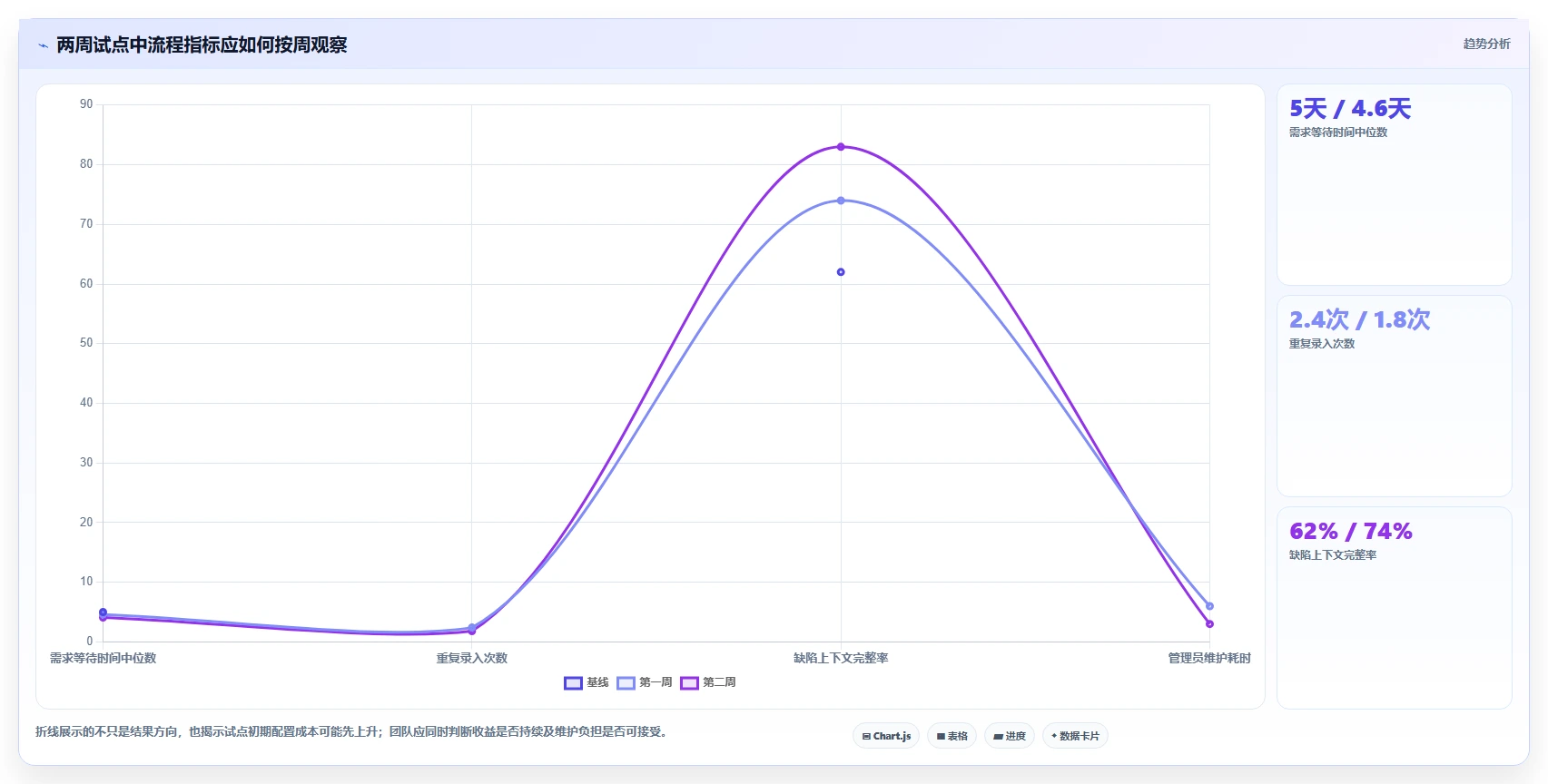The image size is (1548, 784).
Task: Click the y-axis value 90
Action: (x=86, y=104)
